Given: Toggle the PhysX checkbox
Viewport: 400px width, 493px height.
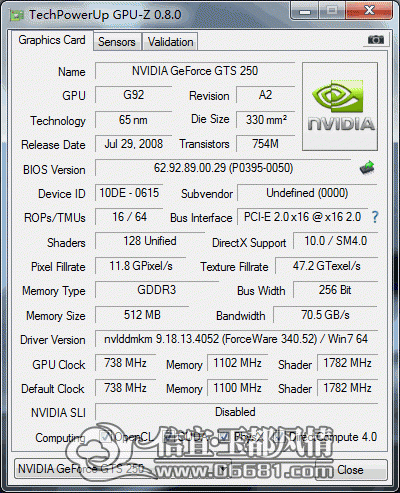Looking at the screenshot, I should [223, 436].
